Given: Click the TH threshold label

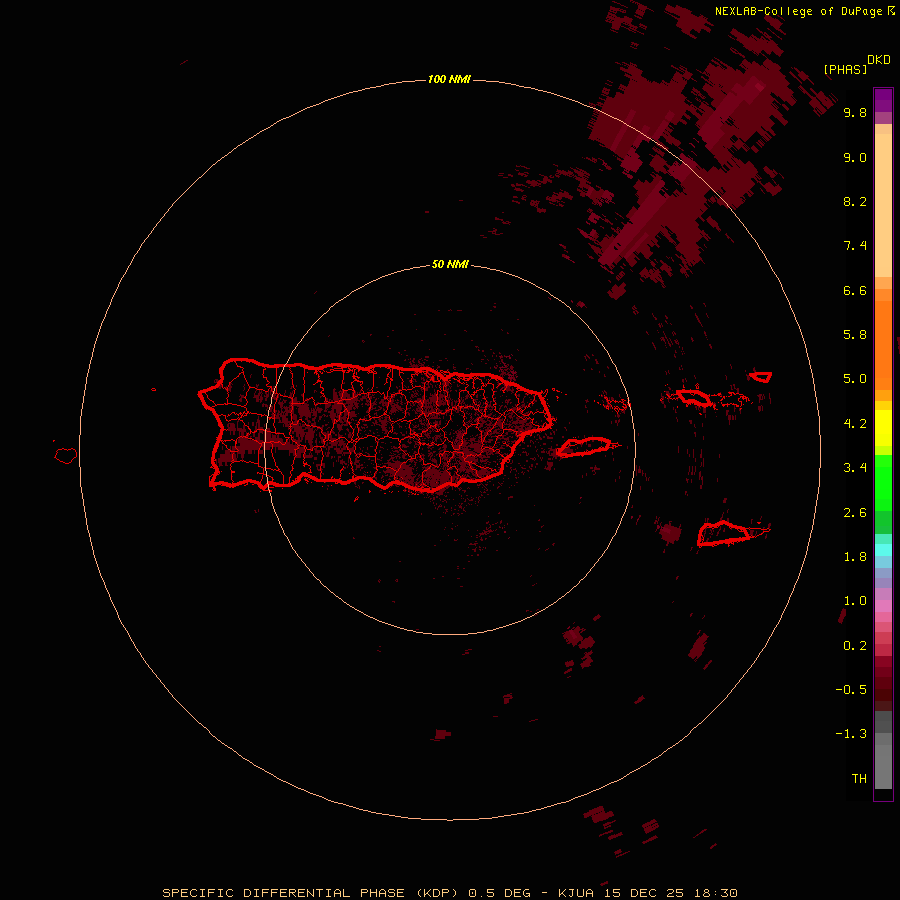Looking at the screenshot, I should [859, 779].
